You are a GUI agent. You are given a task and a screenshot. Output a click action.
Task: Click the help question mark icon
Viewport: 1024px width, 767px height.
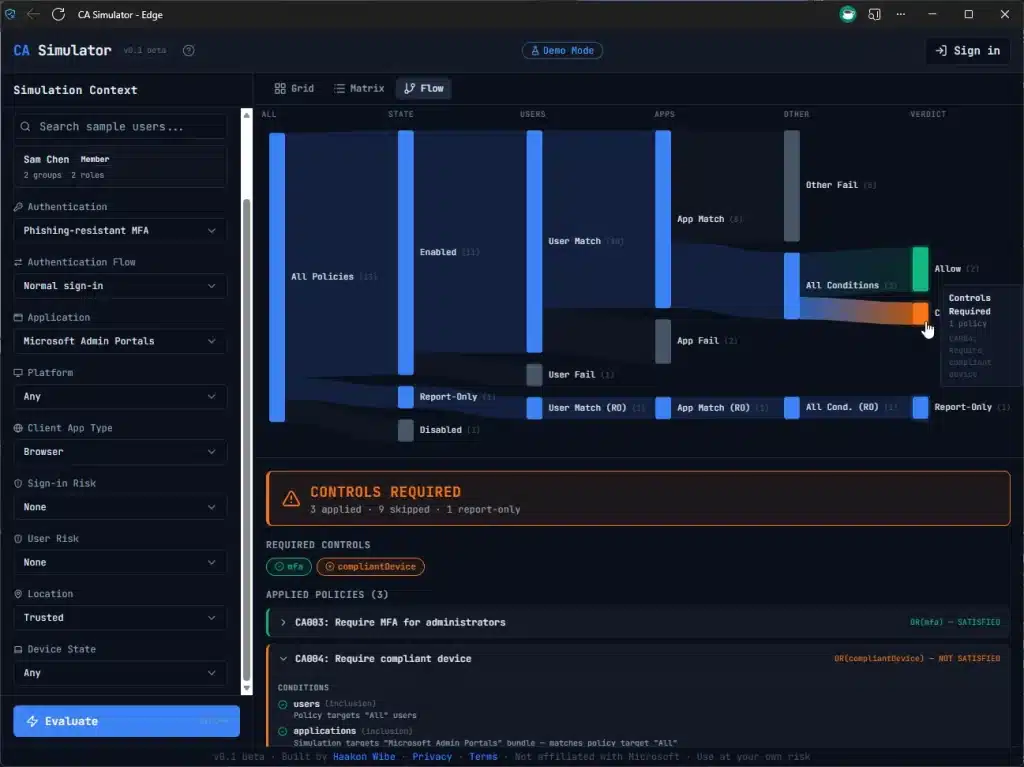pyautogui.click(x=189, y=51)
